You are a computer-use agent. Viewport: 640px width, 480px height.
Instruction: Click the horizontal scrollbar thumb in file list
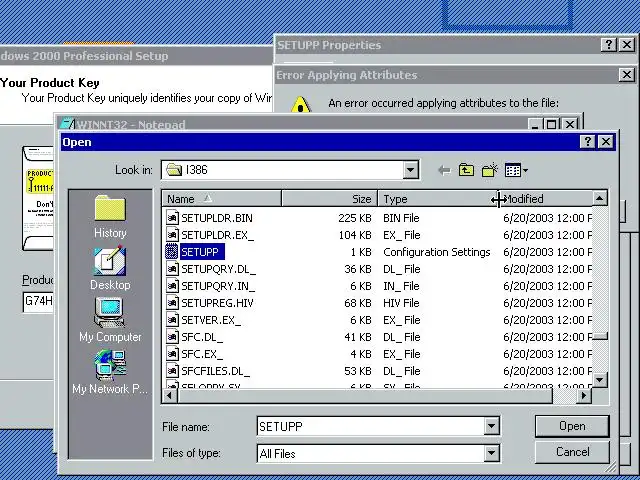tap(365, 395)
